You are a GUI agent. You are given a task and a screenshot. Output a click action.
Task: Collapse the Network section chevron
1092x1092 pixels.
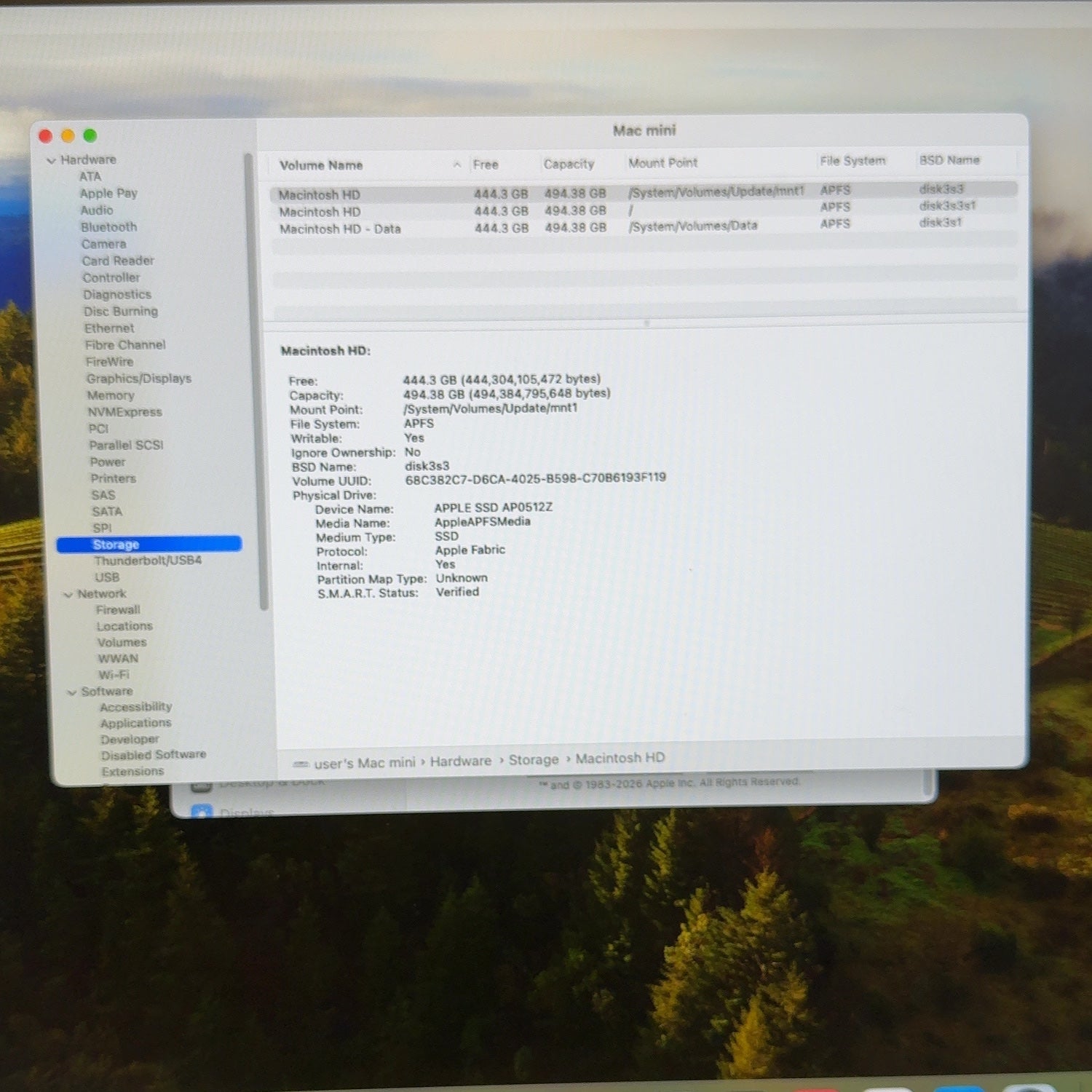click(68, 595)
